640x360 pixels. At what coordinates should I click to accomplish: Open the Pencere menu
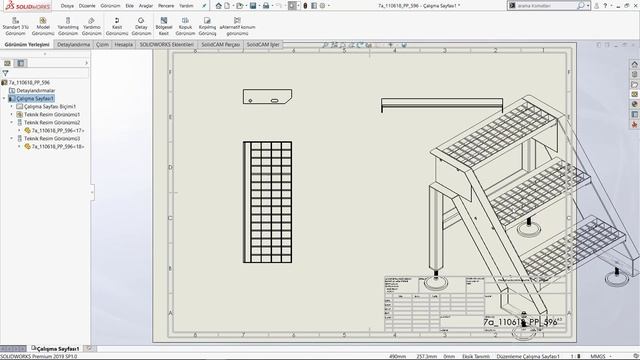click(166, 6)
